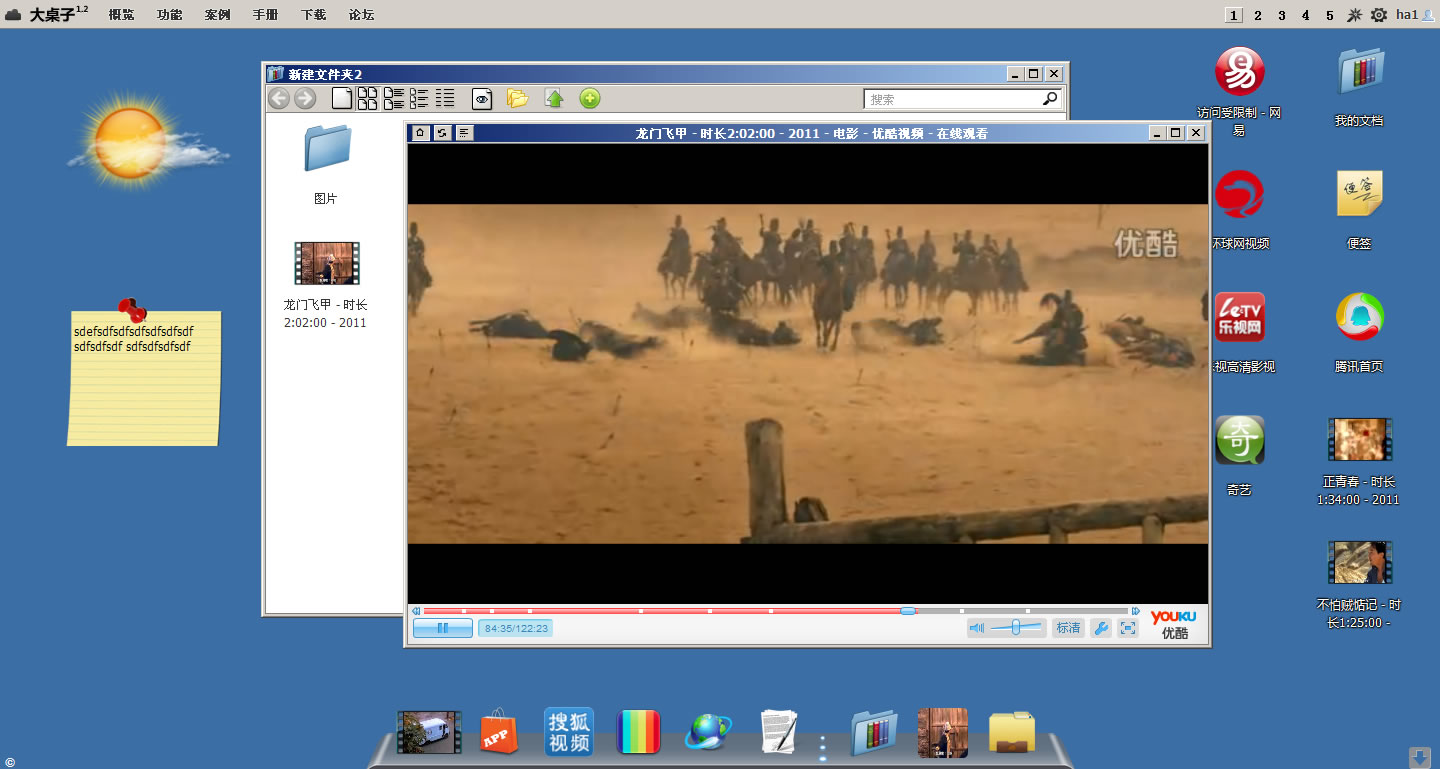Mute the player volume speaker icon
This screenshot has width=1440, height=769.
tap(977, 628)
